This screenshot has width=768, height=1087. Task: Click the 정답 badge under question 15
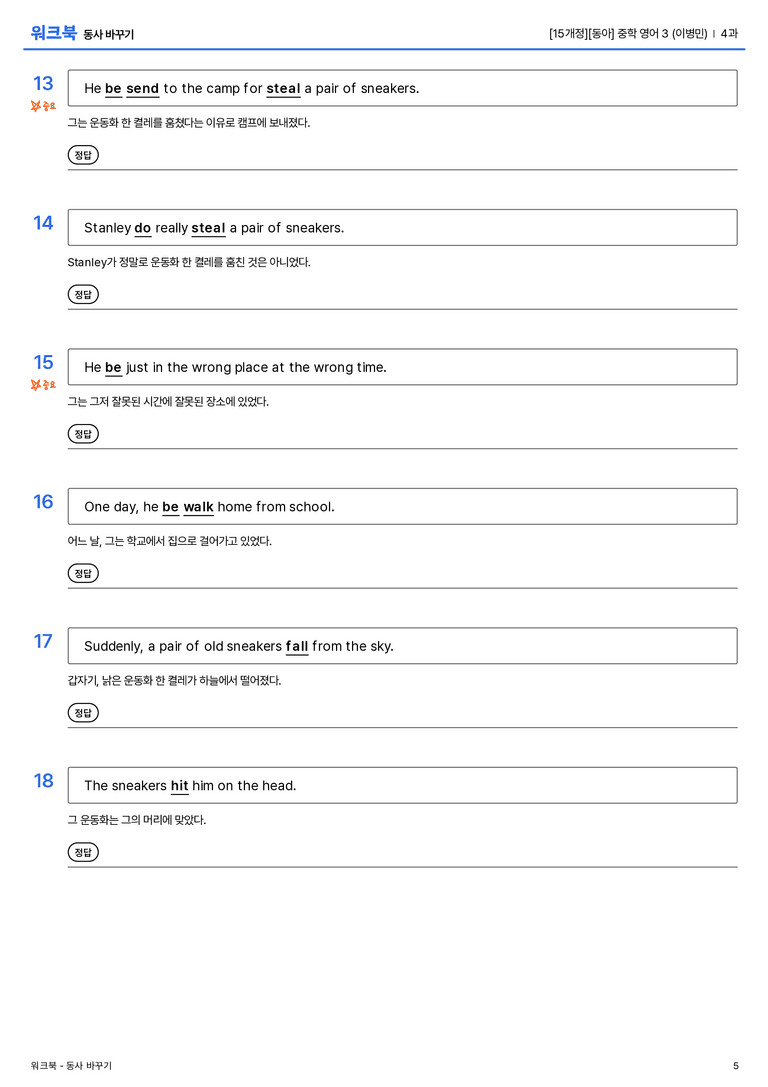pos(83,433)
